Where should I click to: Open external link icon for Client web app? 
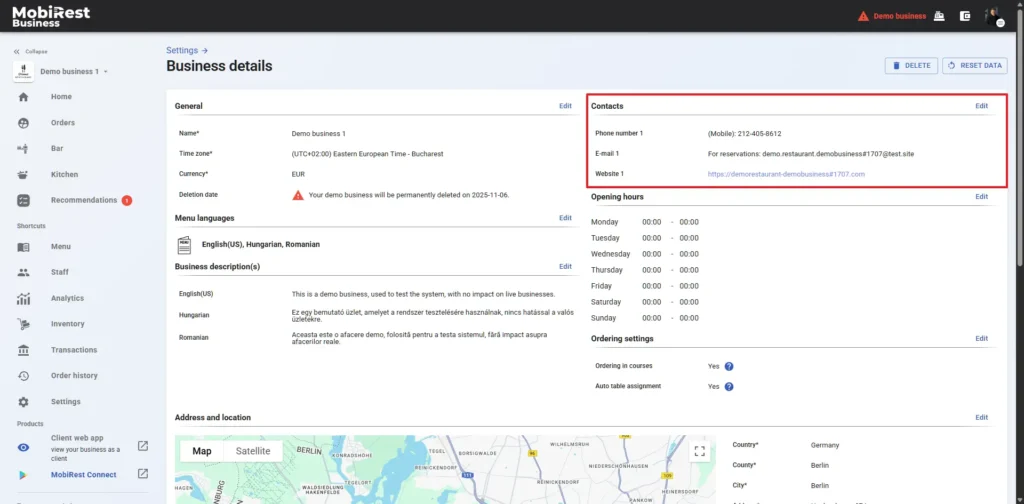(x=143, y=446)
